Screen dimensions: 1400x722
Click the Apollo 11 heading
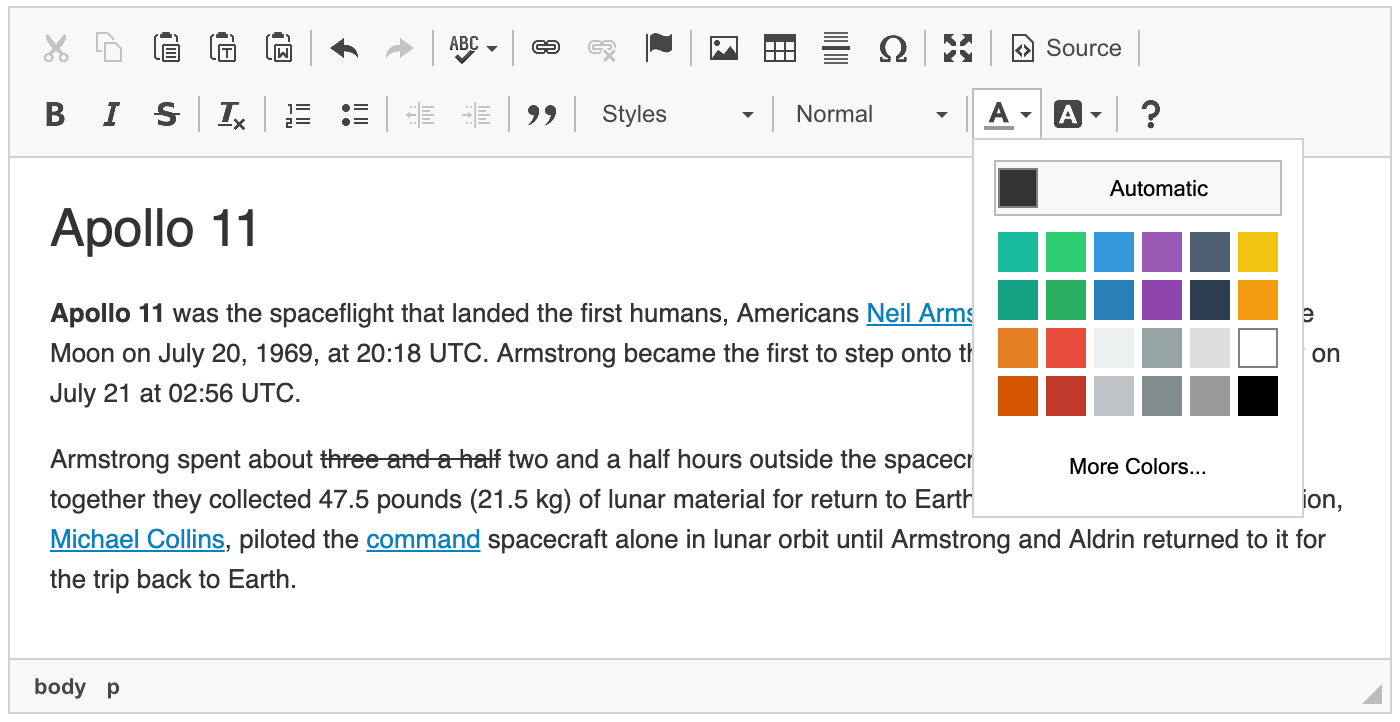click(155, 228)
